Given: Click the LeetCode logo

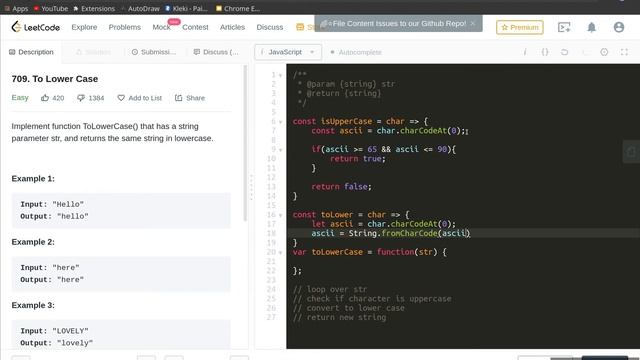Looking at the screenshot, I should [x=36, y=27].
